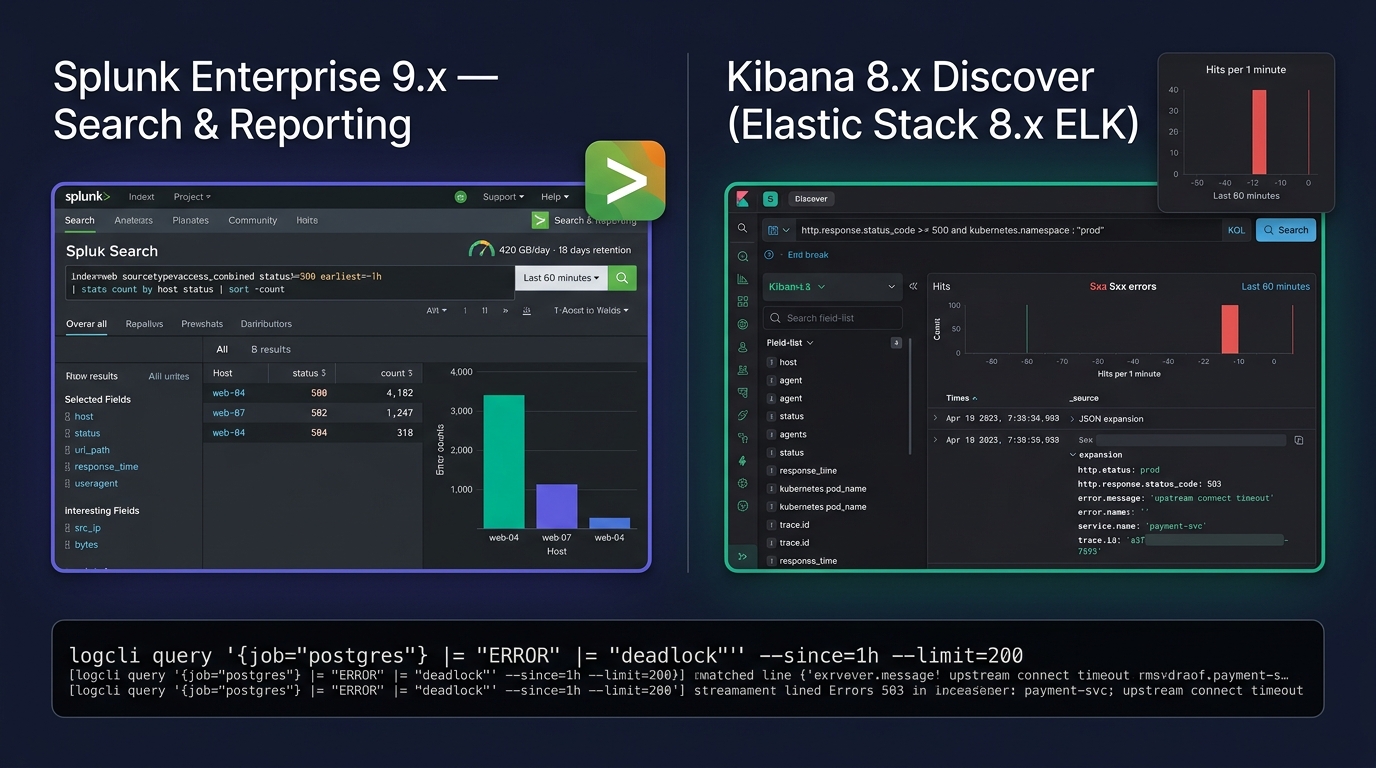Collapse the Field-list section chevron
The width and height of the screenshot is (1376, 768).
point(810,343)
